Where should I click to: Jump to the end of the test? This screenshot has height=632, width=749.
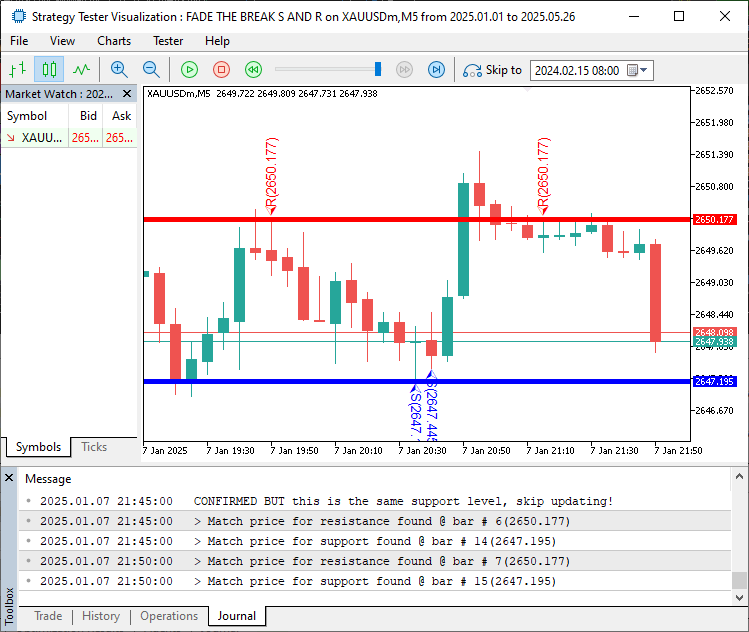436,70
